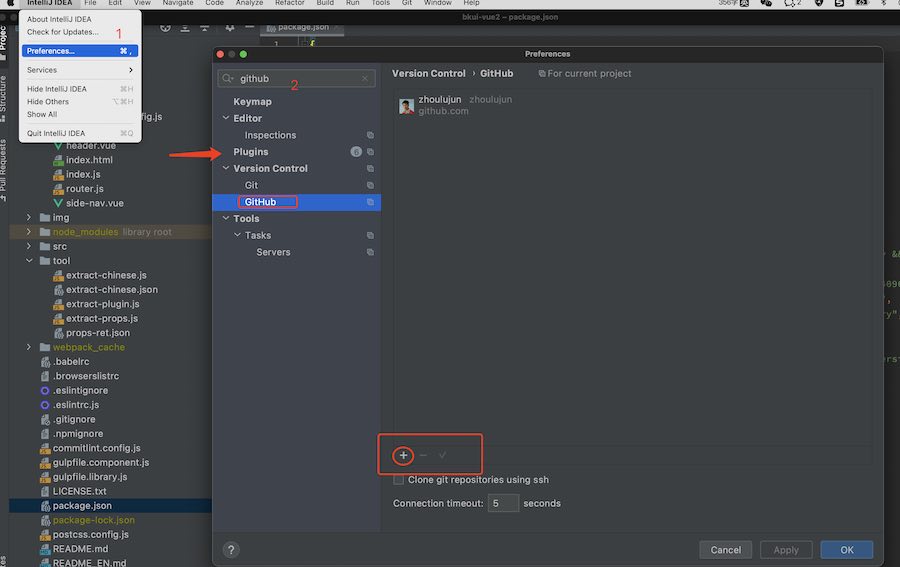Click the Connection timeout input field

coord(503,503)
